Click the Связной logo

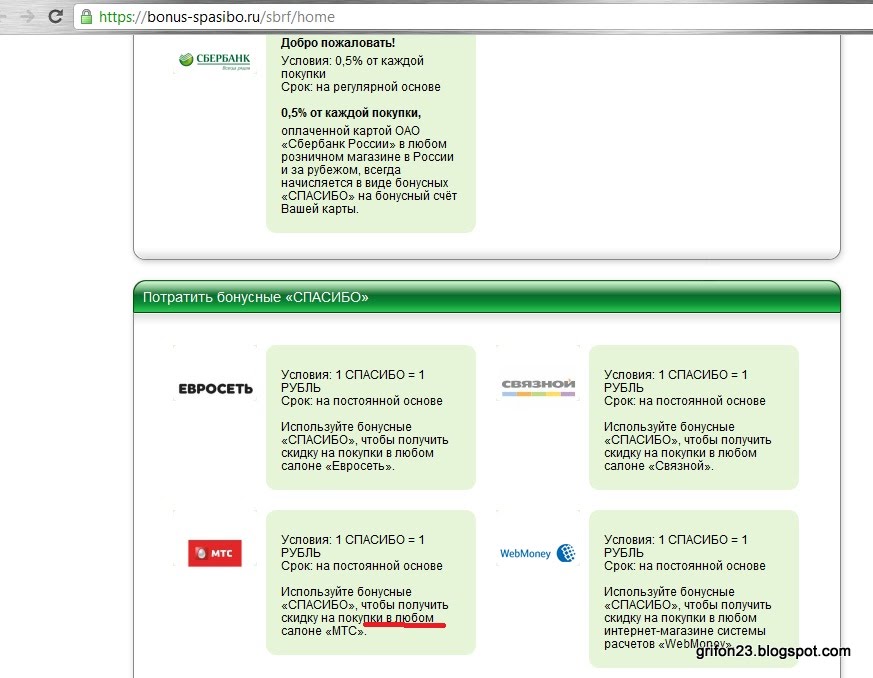(x=538, y=387)
